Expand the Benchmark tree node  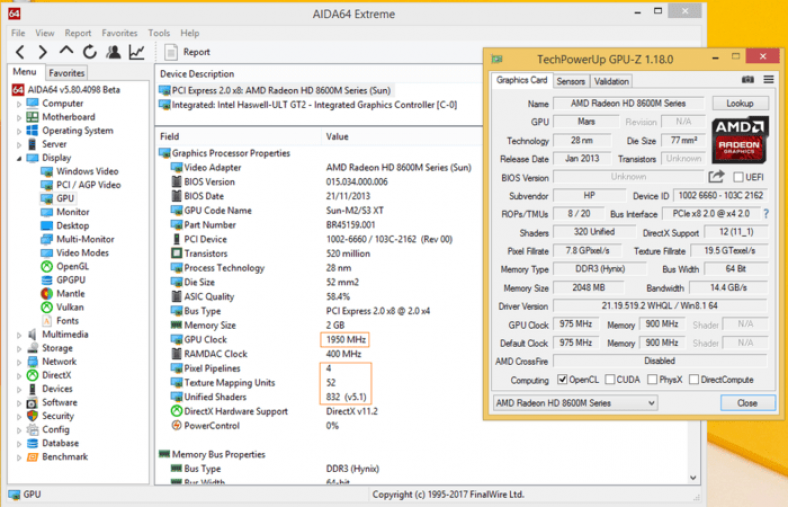point(19,457)
